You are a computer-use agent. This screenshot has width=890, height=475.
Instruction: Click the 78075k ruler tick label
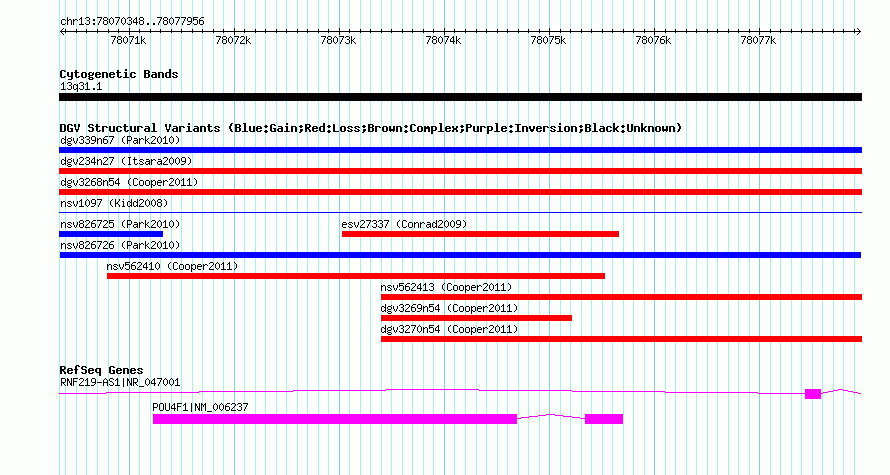[x=548, y=40]
